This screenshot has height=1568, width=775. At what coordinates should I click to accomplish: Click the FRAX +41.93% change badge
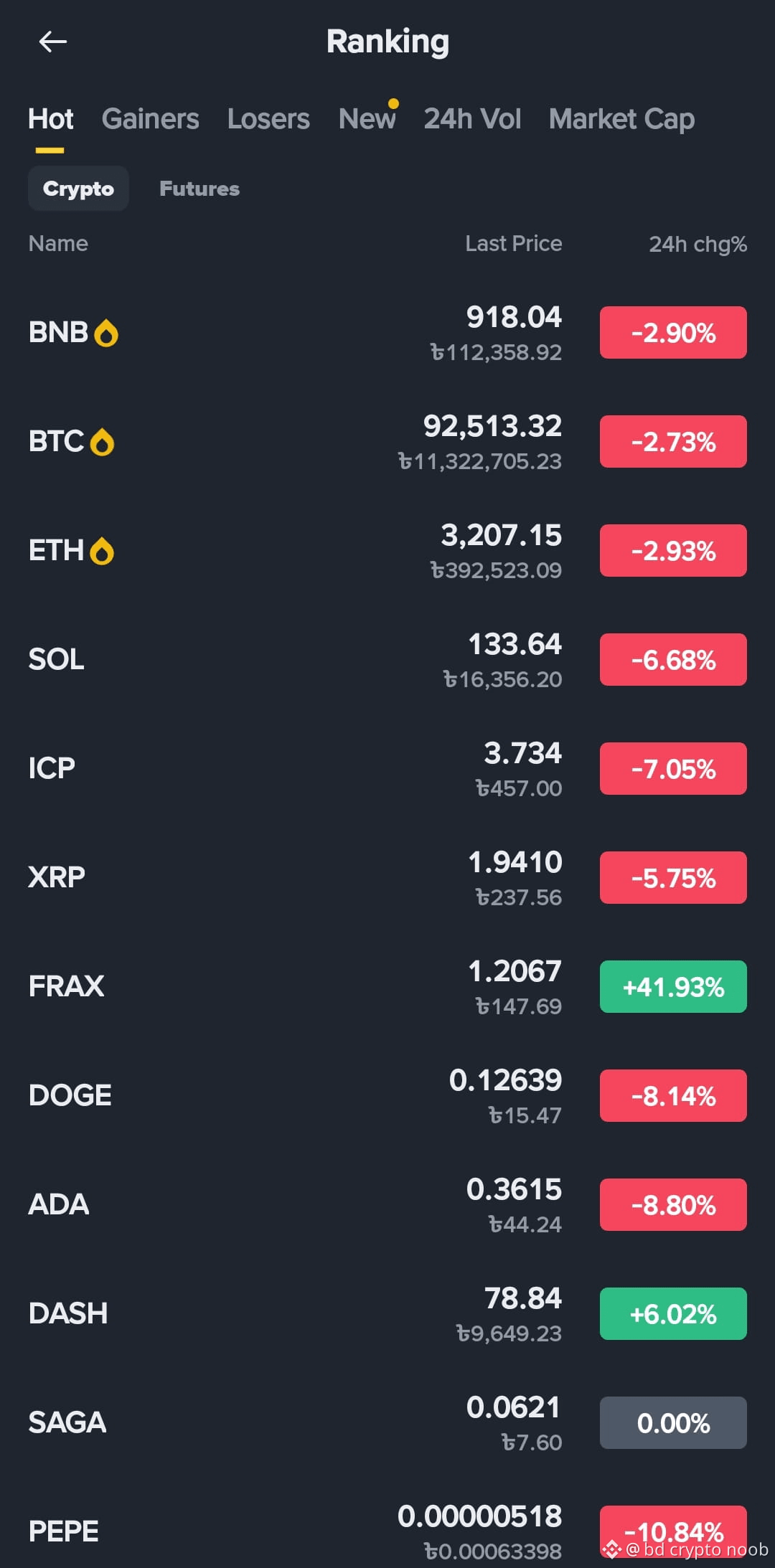click(x=673, y=987)
